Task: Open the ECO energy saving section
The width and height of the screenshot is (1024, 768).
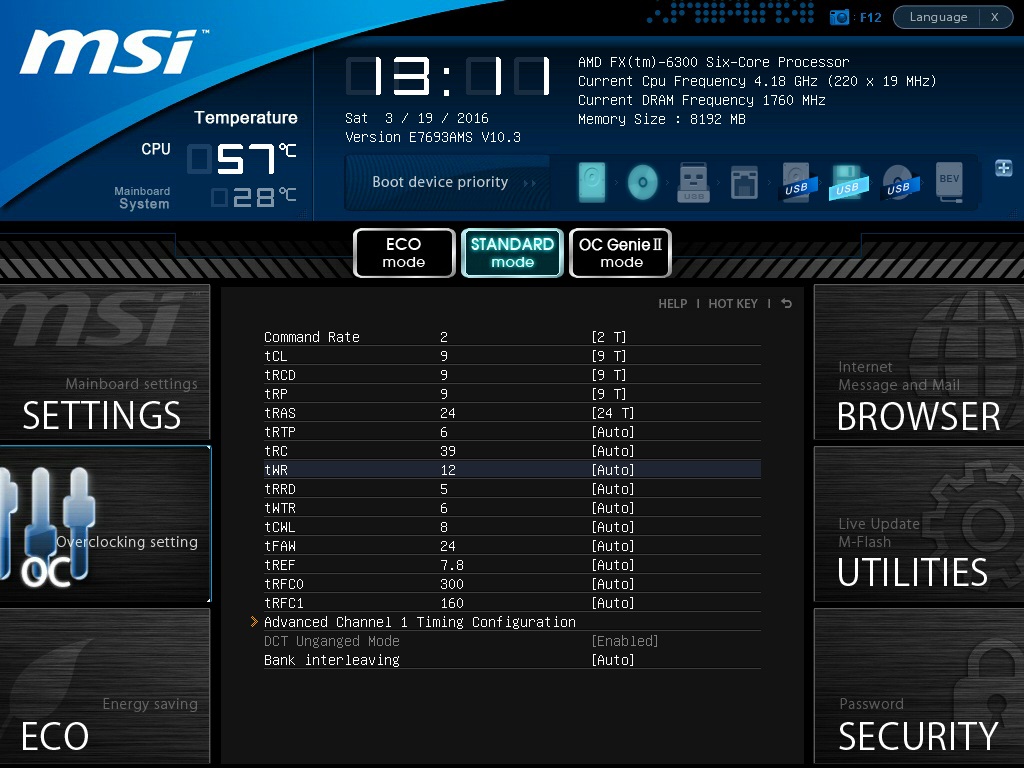Action: pyautogui.click(x=104, y=686)
